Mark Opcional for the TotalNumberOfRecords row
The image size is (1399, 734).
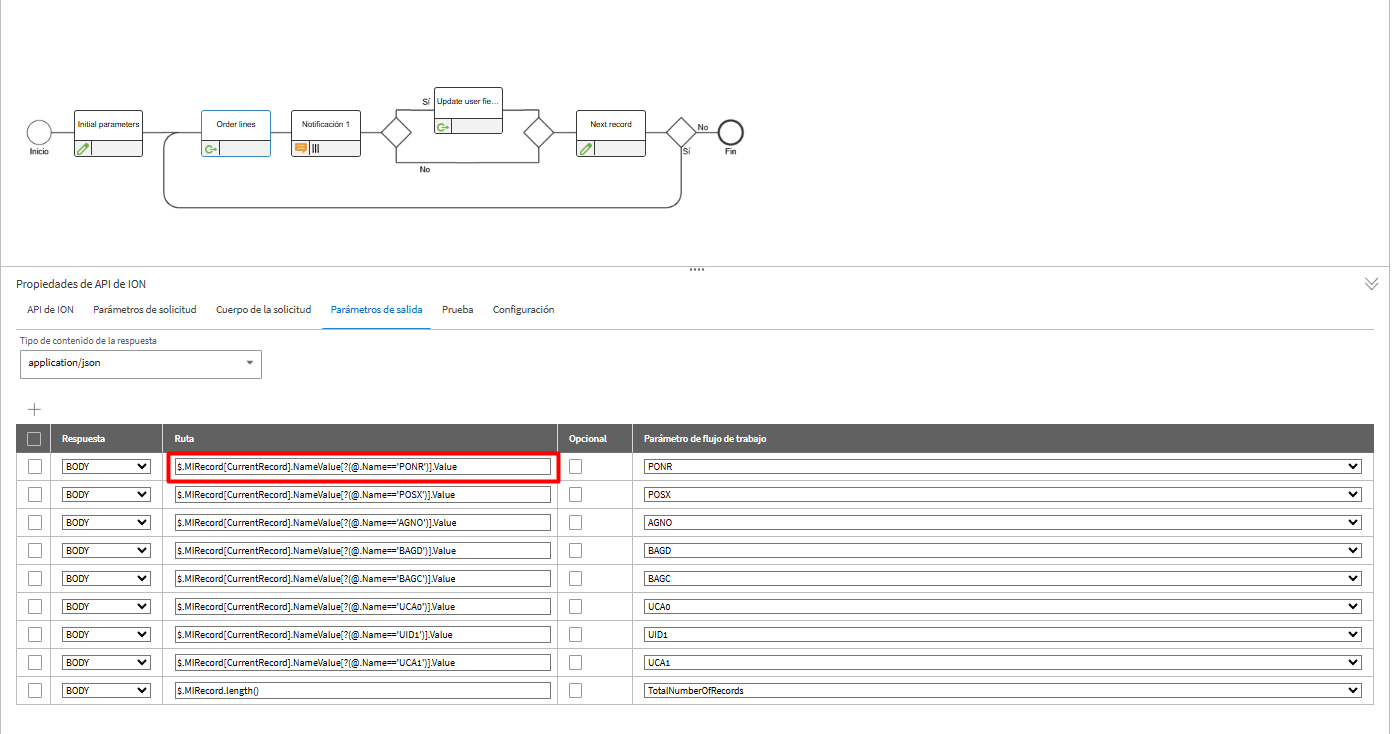(x=575, y=690)
